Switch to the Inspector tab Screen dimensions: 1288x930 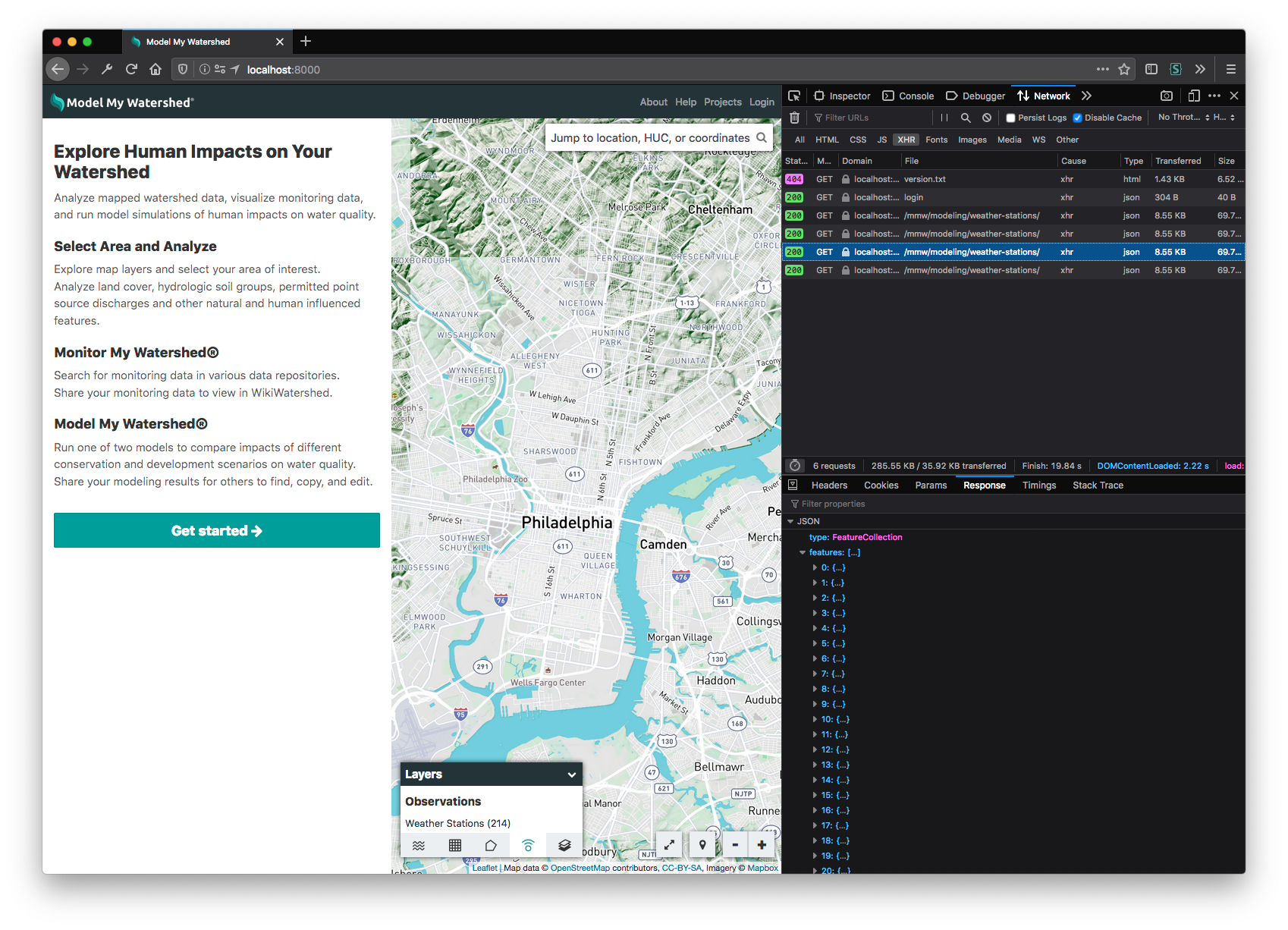point(842,96)
